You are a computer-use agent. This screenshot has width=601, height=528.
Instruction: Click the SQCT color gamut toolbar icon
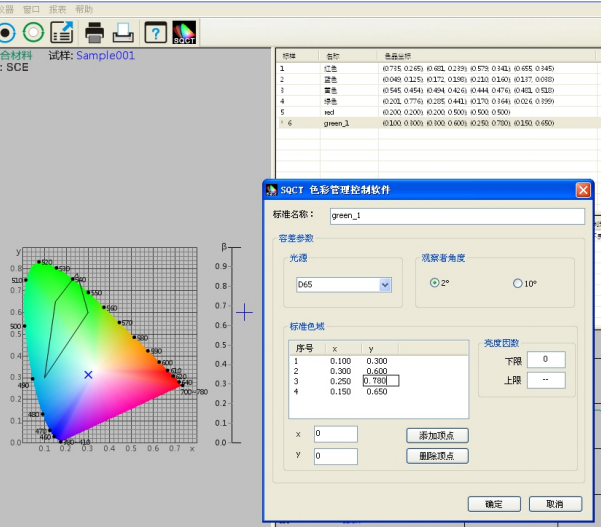pos(184,32)
